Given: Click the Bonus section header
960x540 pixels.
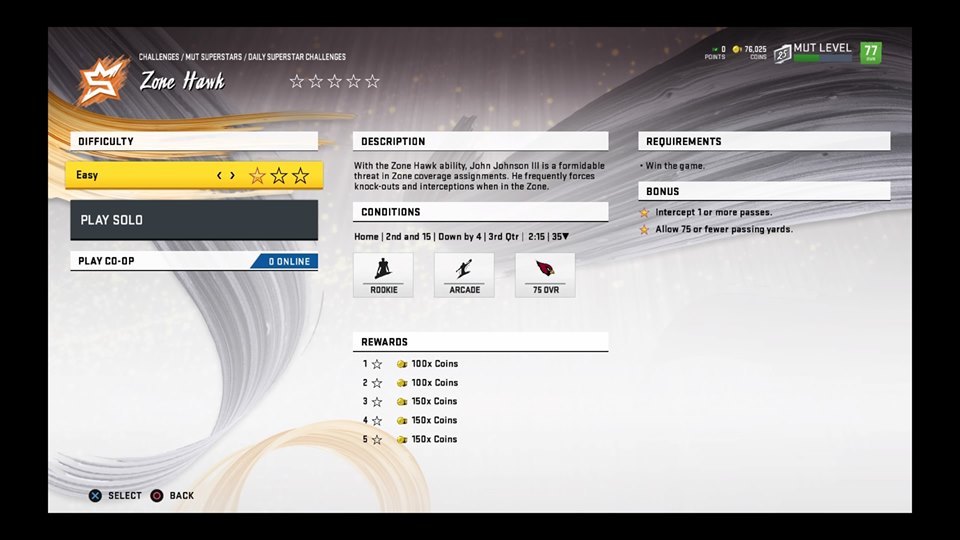Looking at the screenshot, I should tap(764, 191).
